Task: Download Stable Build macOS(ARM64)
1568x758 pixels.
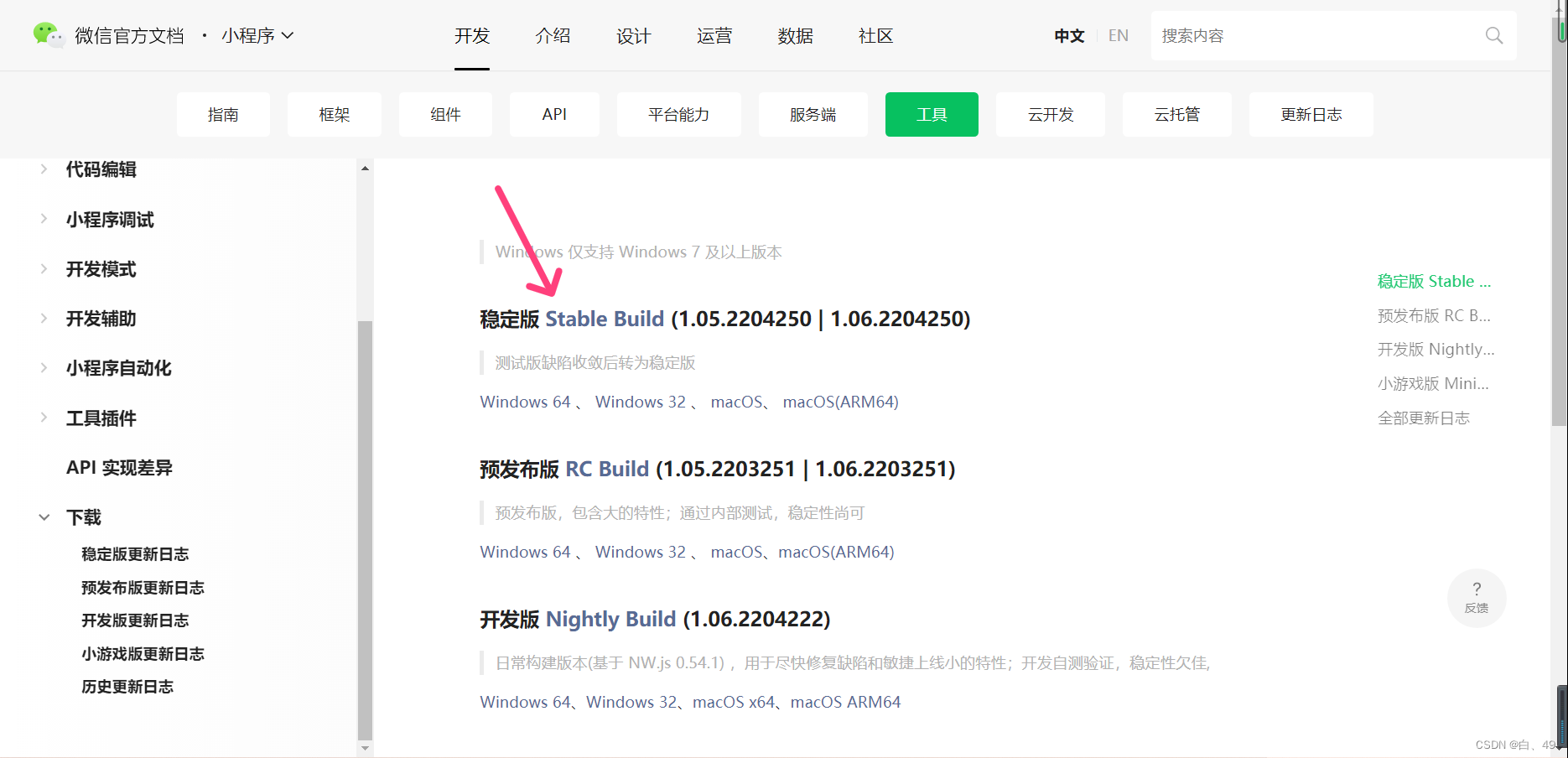Action: 840,402
